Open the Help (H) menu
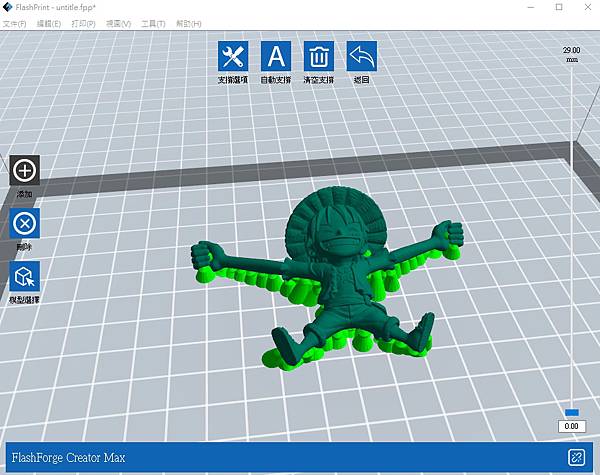The image size is (600, 475). pos(188,24)
